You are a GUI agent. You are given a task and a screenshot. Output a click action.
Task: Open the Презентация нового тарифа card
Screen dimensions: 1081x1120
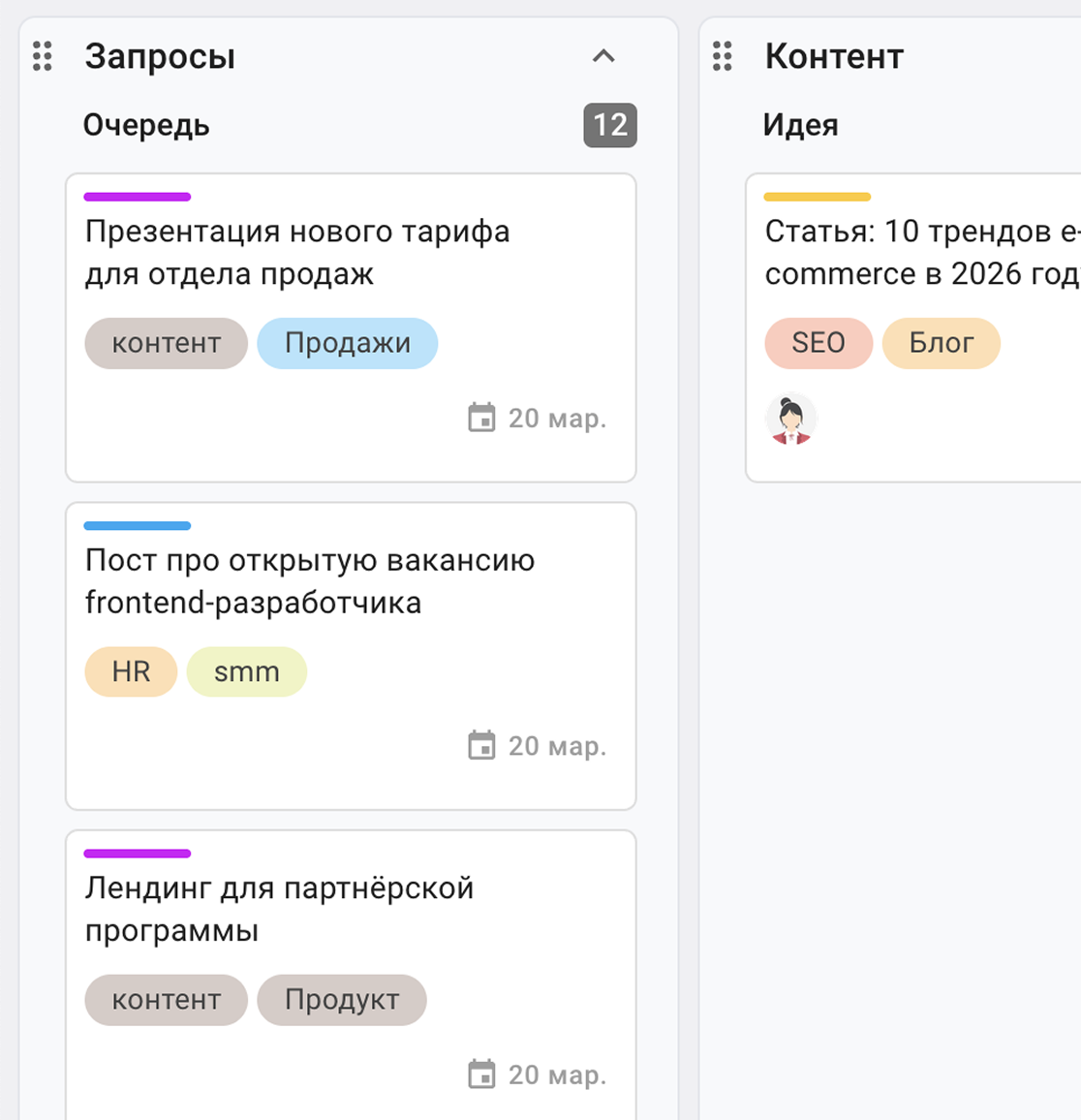click(x=296, y=252)
